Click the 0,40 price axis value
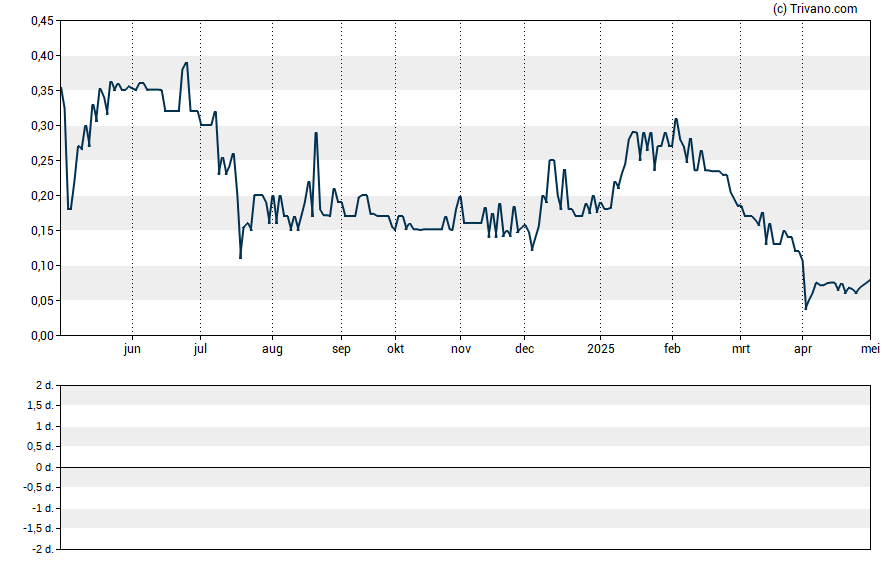Image resolution: width=888 pixels, height=565 pixels. [x=42, y=56]
